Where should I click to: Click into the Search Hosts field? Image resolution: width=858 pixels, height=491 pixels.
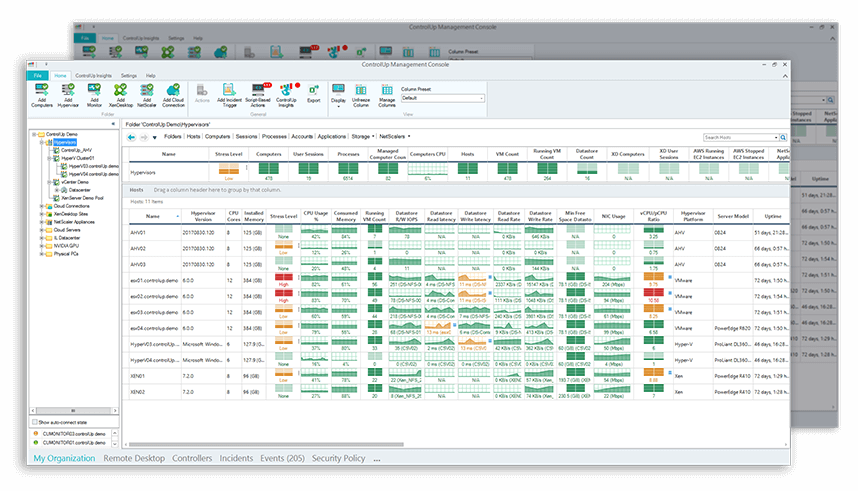pos(739,137)
